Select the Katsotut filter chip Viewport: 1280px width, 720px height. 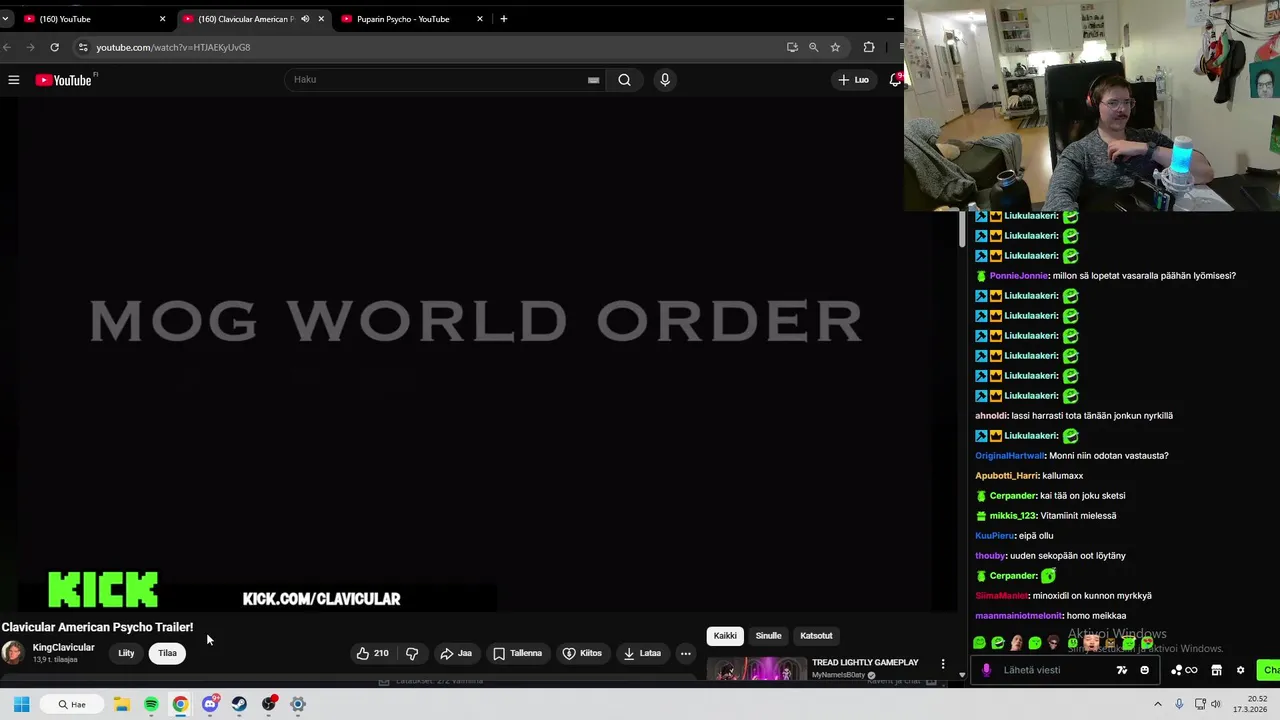click(816, 636)
